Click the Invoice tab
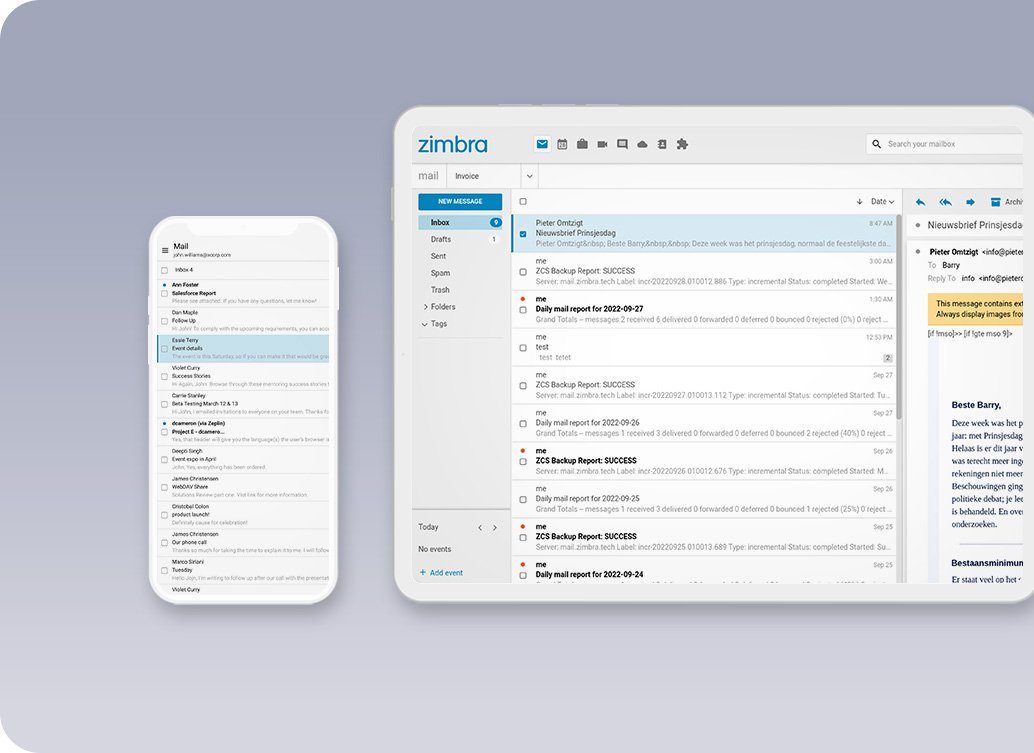Image resolution: width=1034 pixels, height=753 pixels. [467, 176]
